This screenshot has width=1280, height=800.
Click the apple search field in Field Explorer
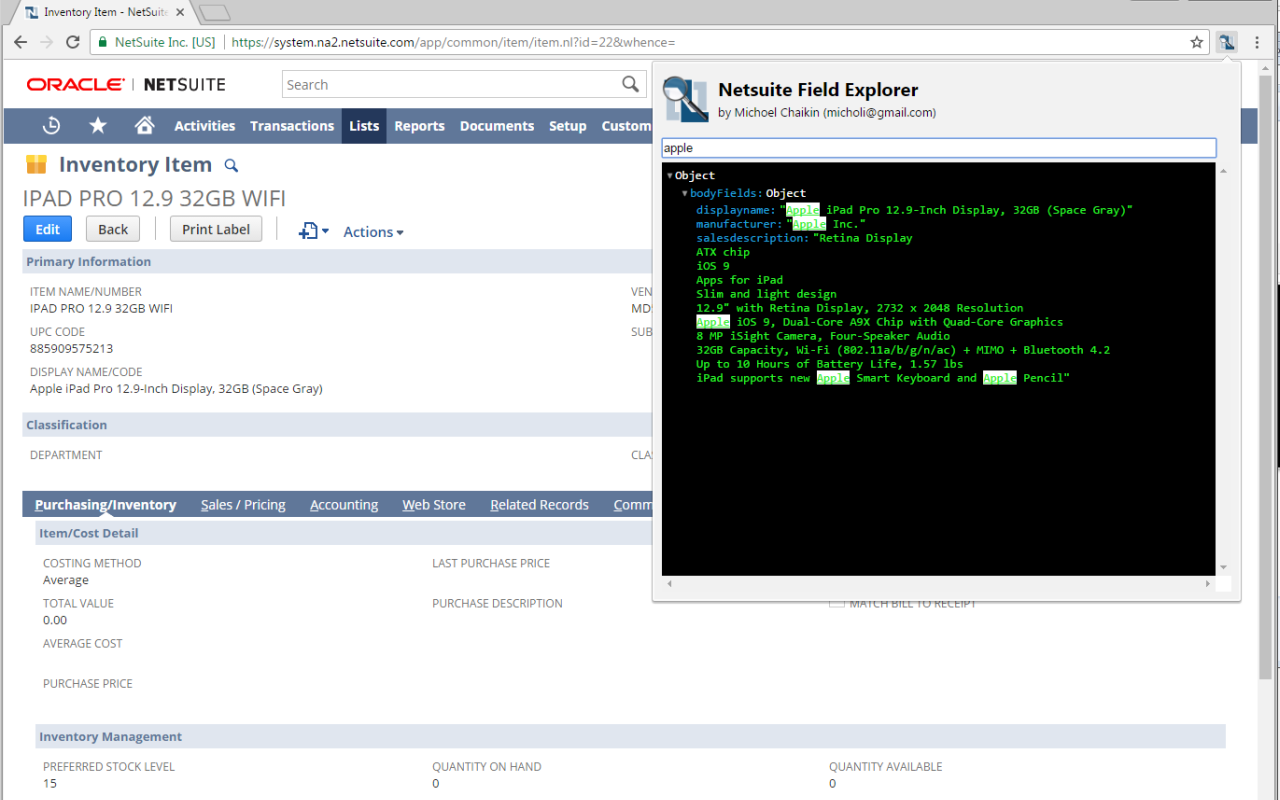pos(938,147)
